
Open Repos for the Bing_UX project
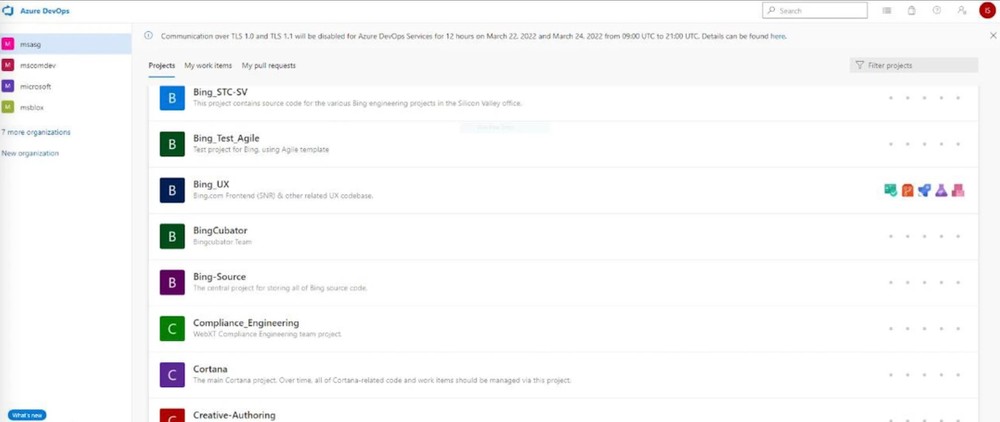point(908,190)
